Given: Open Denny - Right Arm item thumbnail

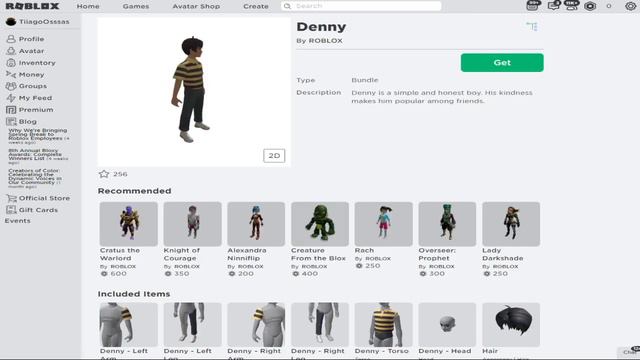Looking at the screenshot, I should click(256, 324).
